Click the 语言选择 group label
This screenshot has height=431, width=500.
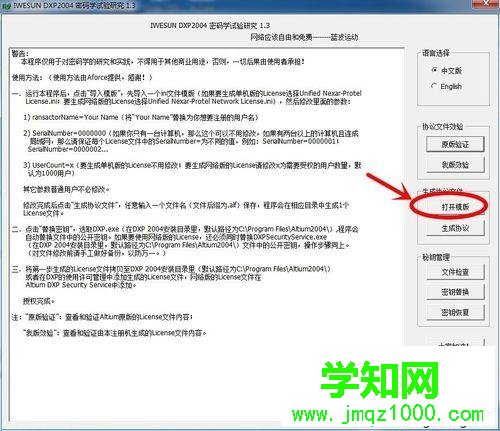436,53
